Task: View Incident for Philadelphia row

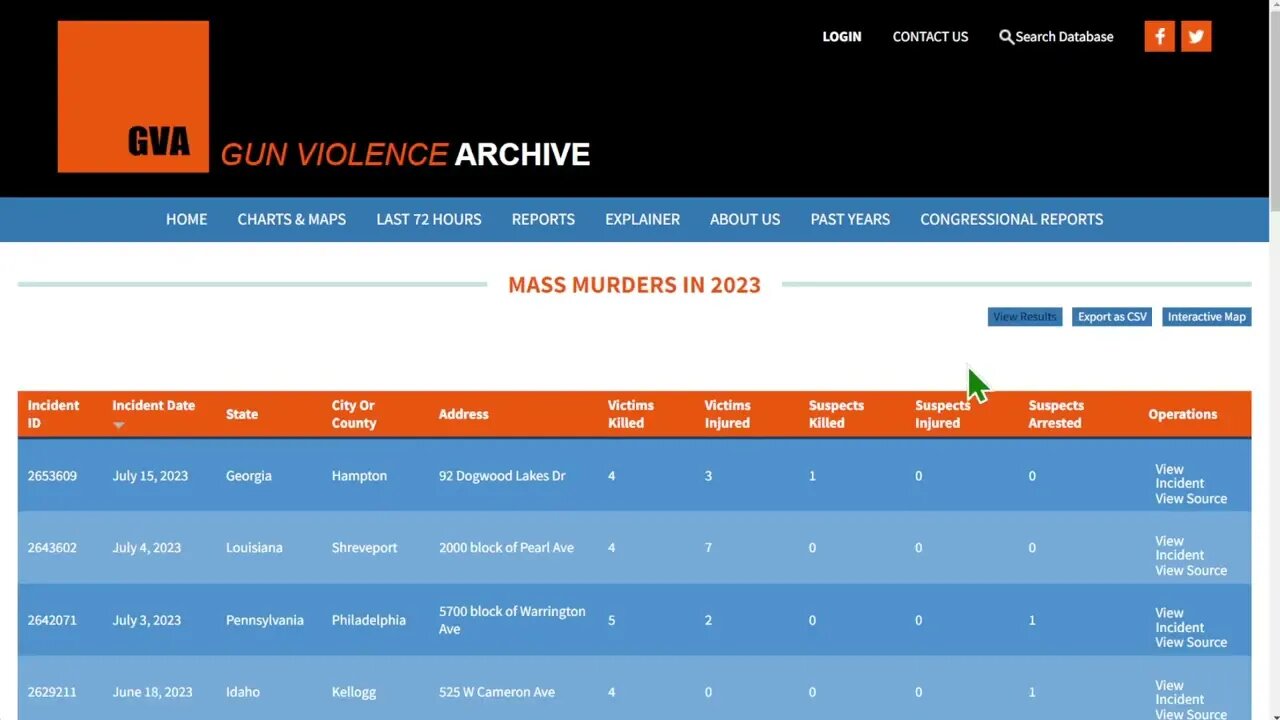Action: [x=1179, y=620]
